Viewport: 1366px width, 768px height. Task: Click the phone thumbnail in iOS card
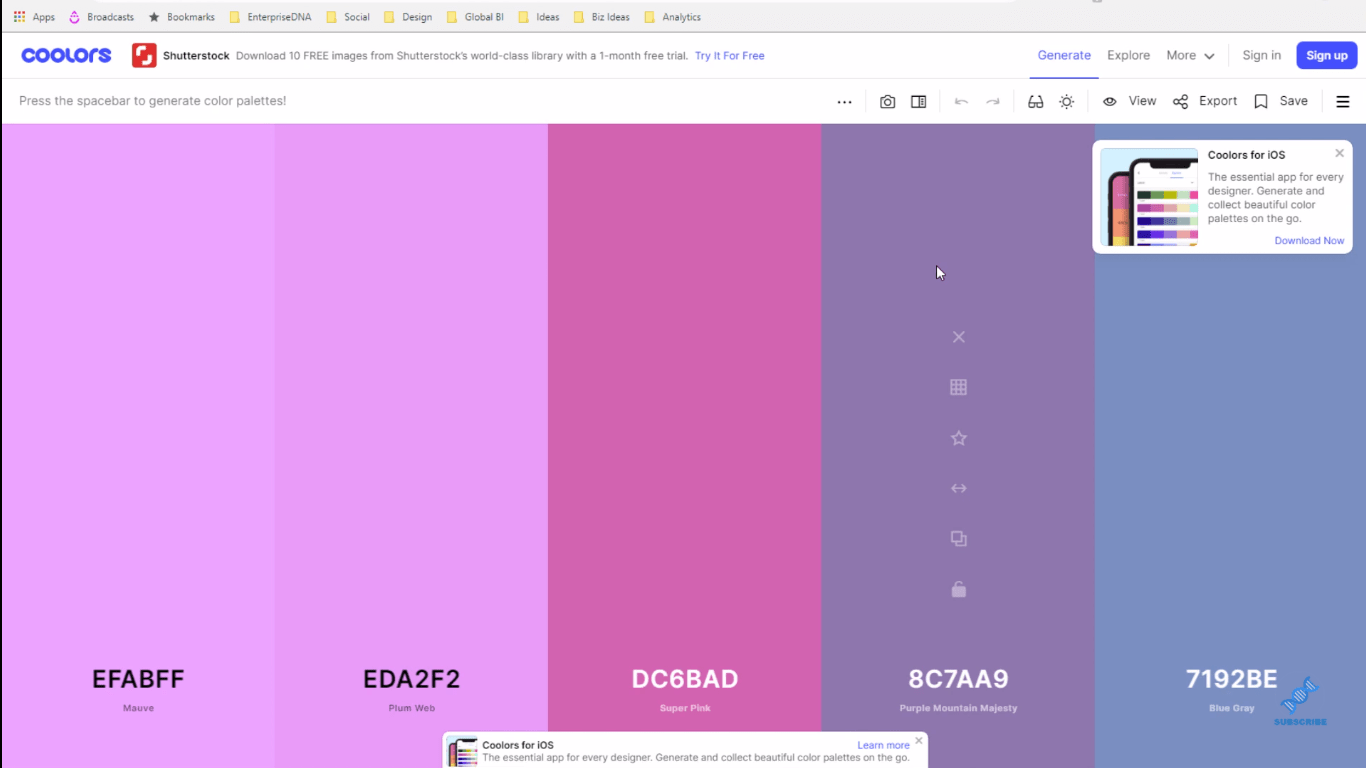pyautogui.click(x=1149, y=197)
